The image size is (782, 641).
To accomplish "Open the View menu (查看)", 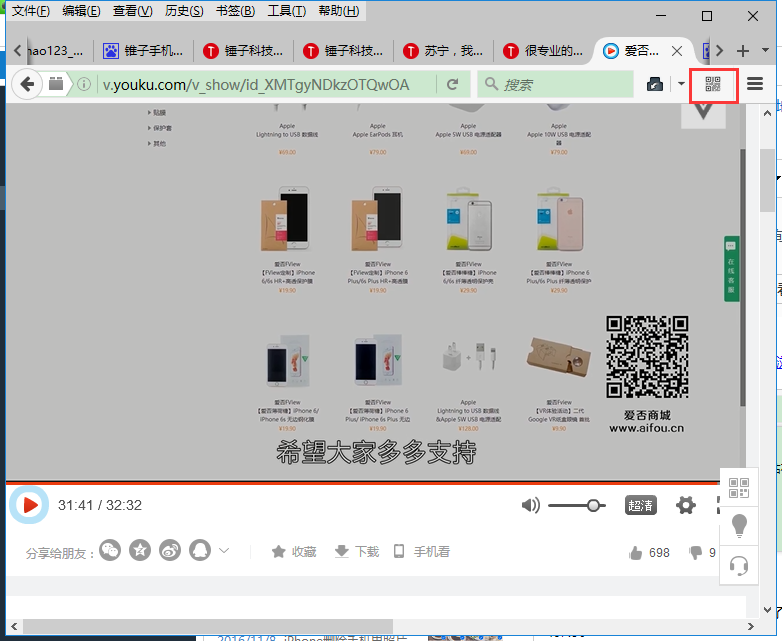I will (132, 10).
